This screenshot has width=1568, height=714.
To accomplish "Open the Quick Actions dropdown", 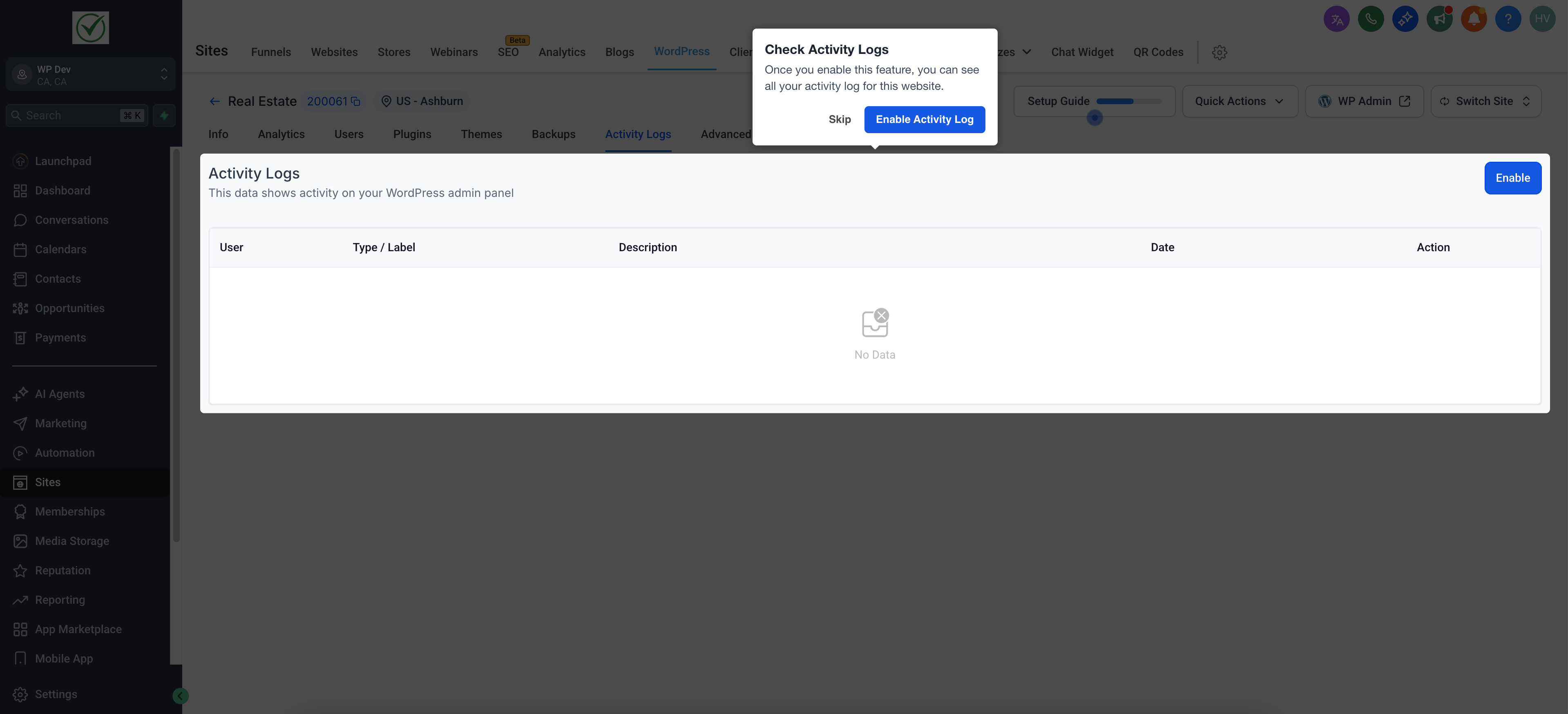I will click(1239, 102).
